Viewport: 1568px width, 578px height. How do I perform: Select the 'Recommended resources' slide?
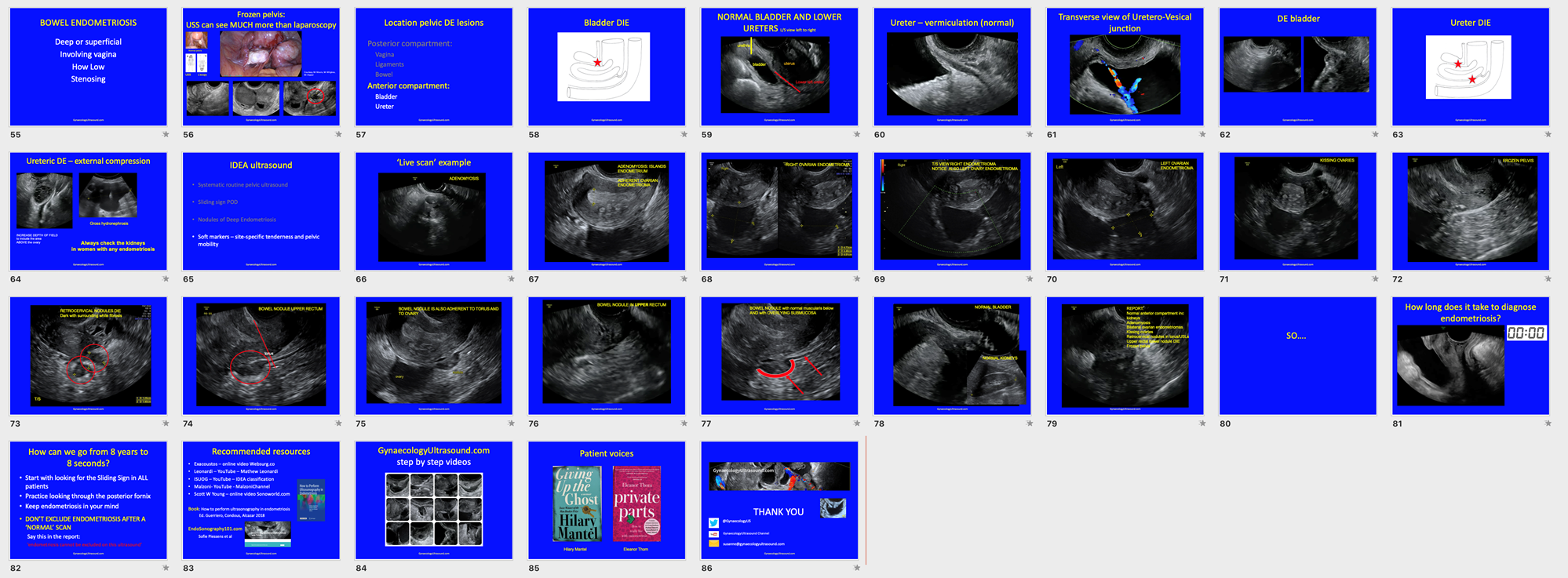point(261,500)
